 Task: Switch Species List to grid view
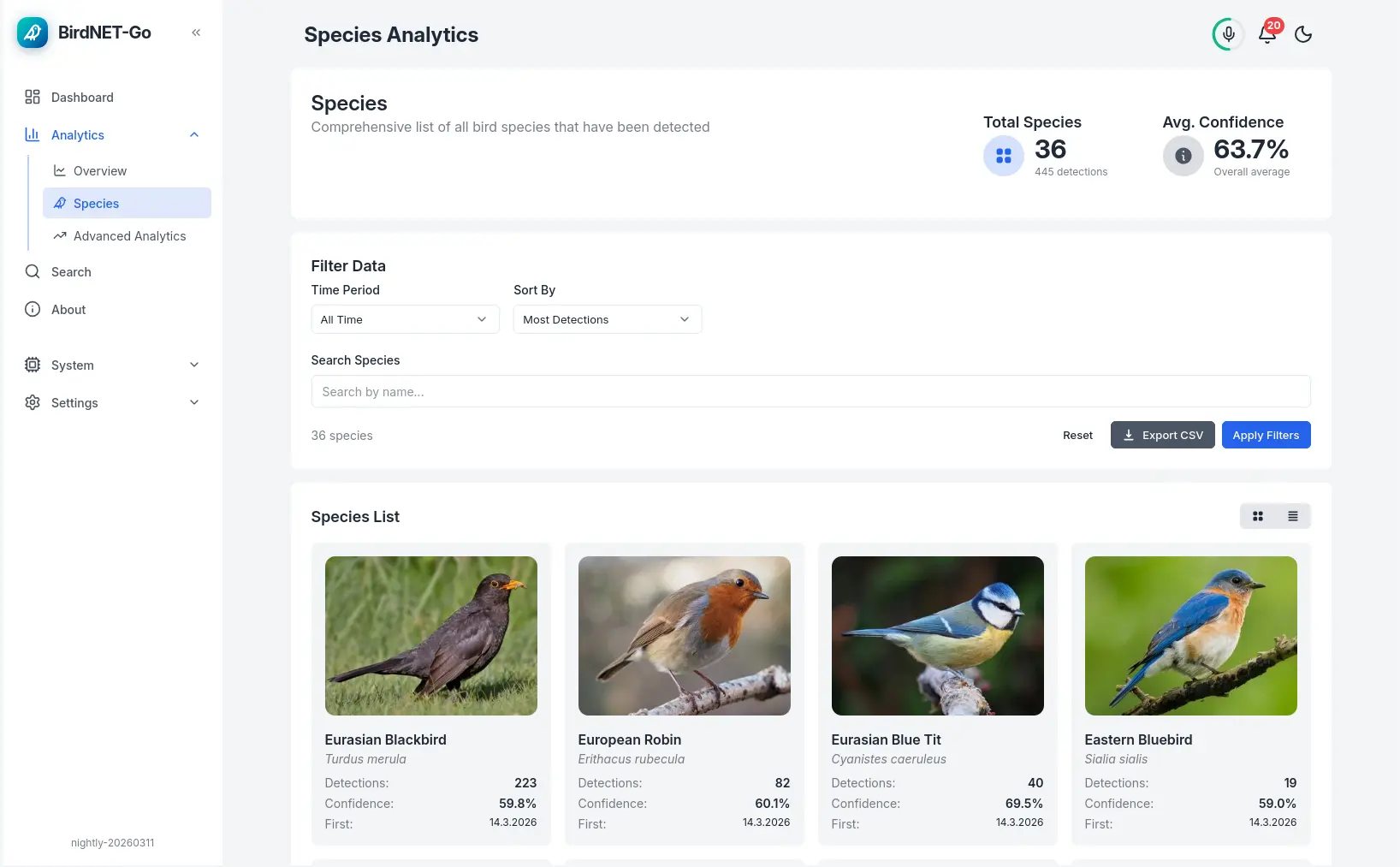(x=1258, y=516)
